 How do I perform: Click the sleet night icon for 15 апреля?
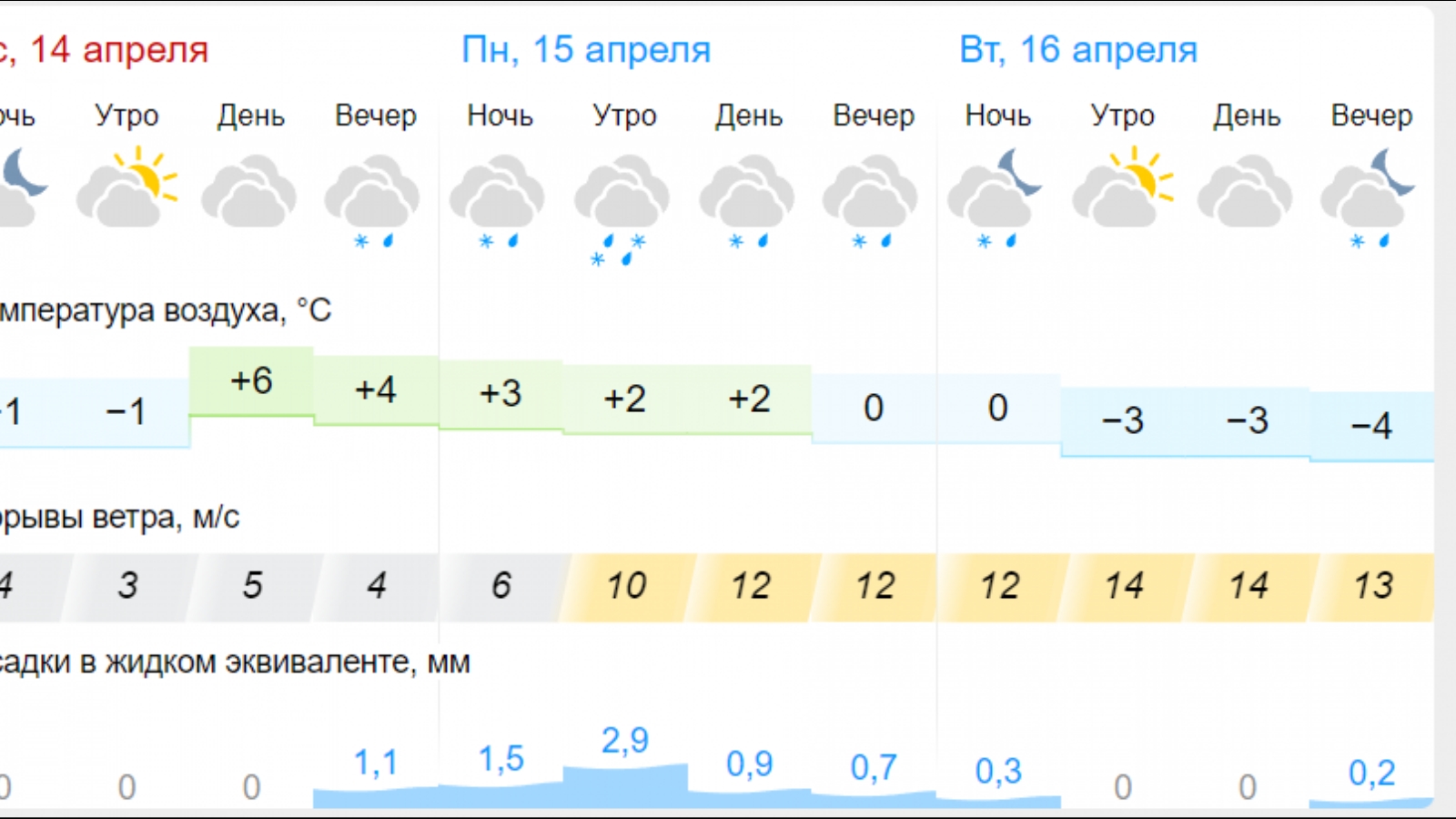498,200
